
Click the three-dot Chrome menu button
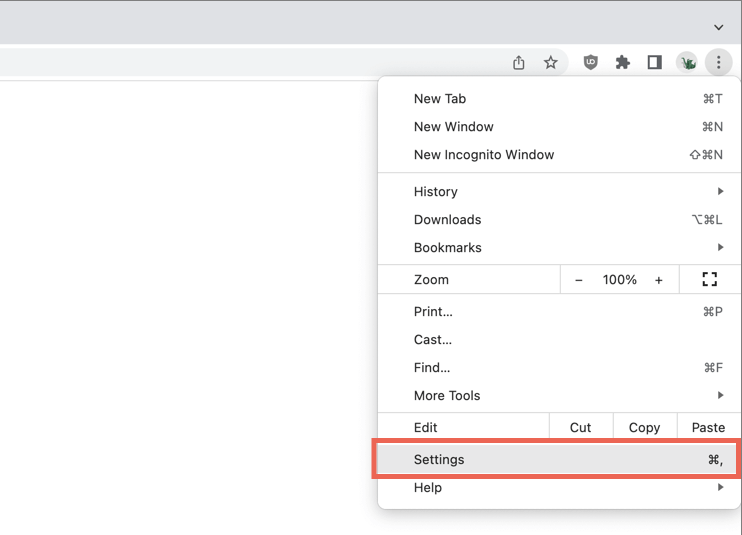718,63
